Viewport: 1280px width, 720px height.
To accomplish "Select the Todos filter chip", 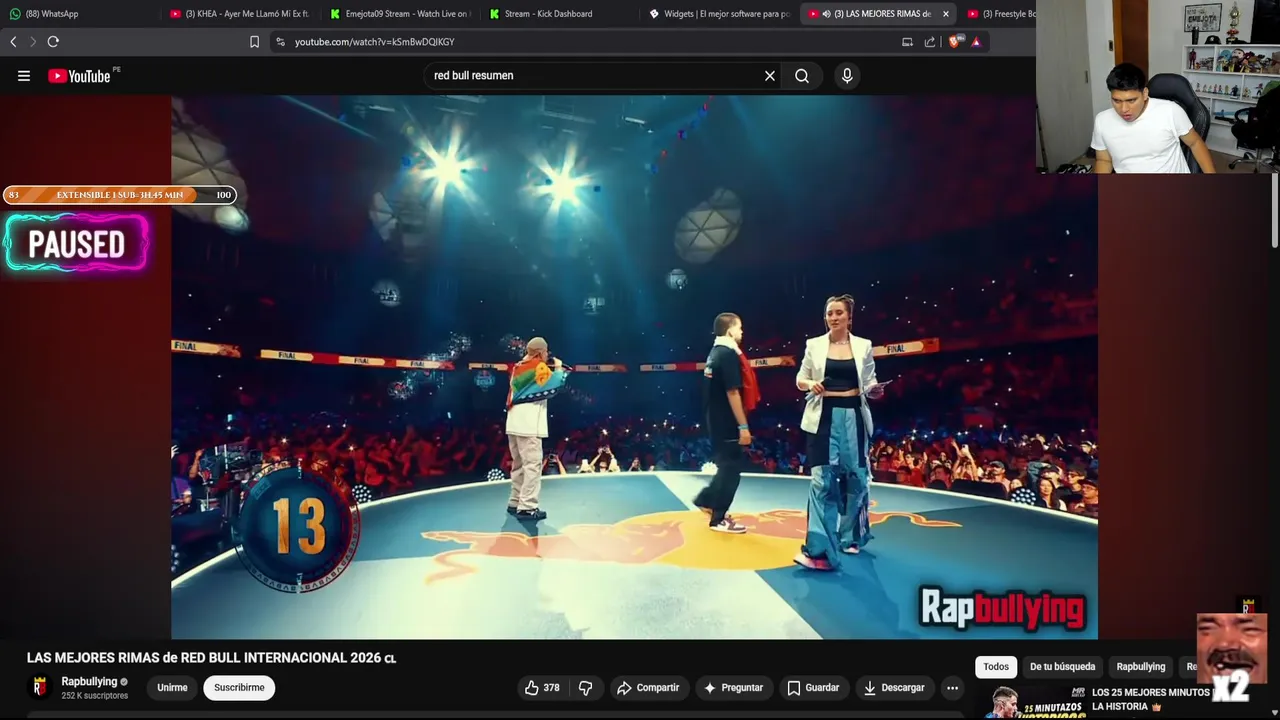I will point(996,667).
